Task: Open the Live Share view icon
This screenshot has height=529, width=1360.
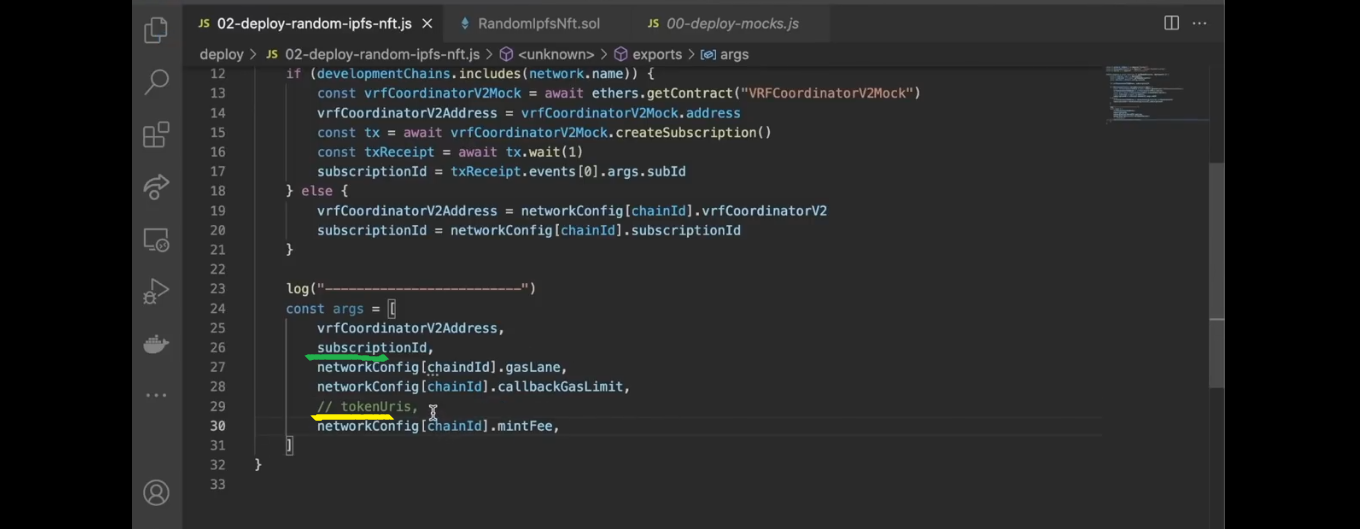Action: [156, 187]
